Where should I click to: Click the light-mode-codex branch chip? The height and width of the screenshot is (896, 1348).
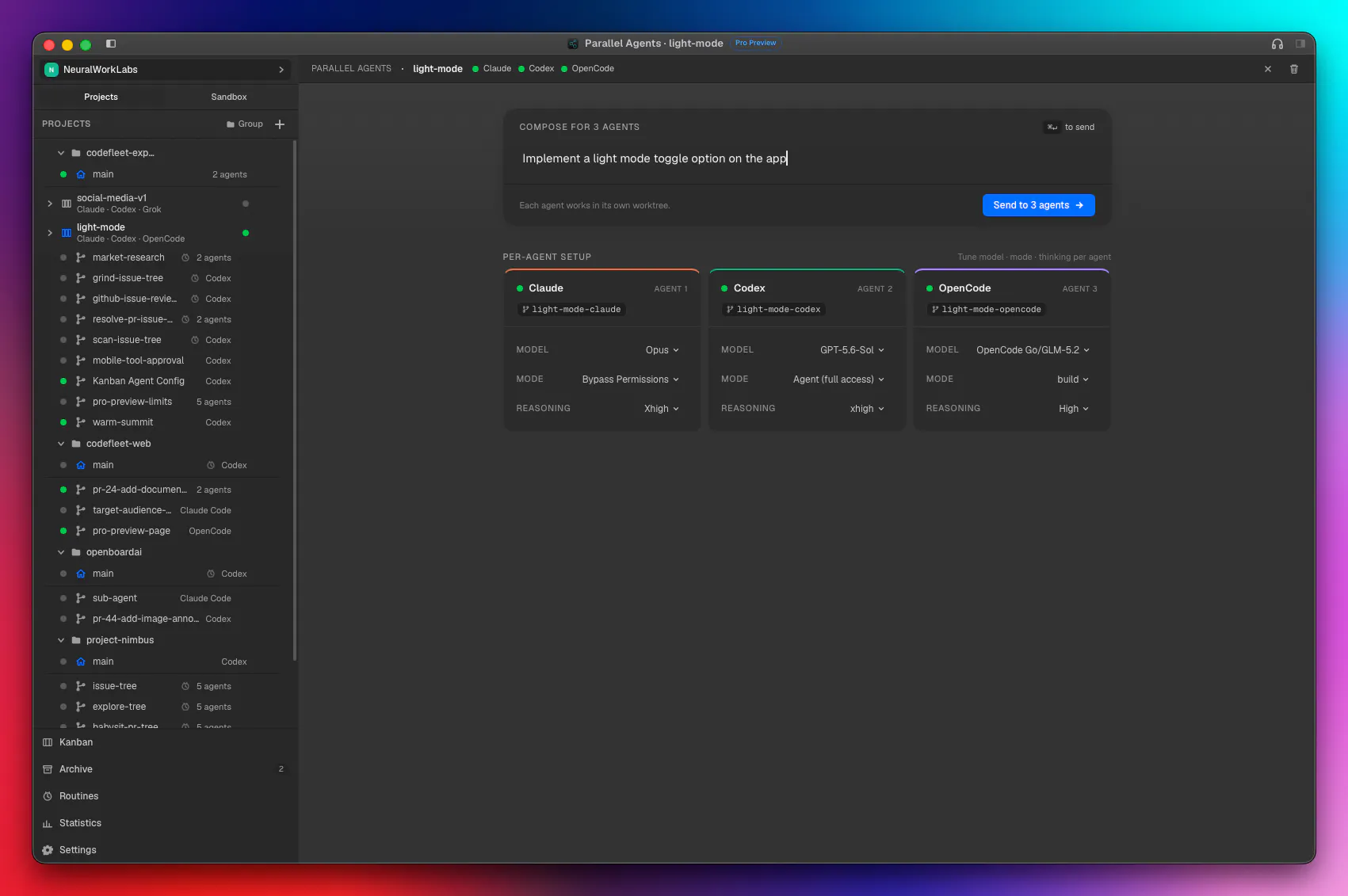pos(773,310)
